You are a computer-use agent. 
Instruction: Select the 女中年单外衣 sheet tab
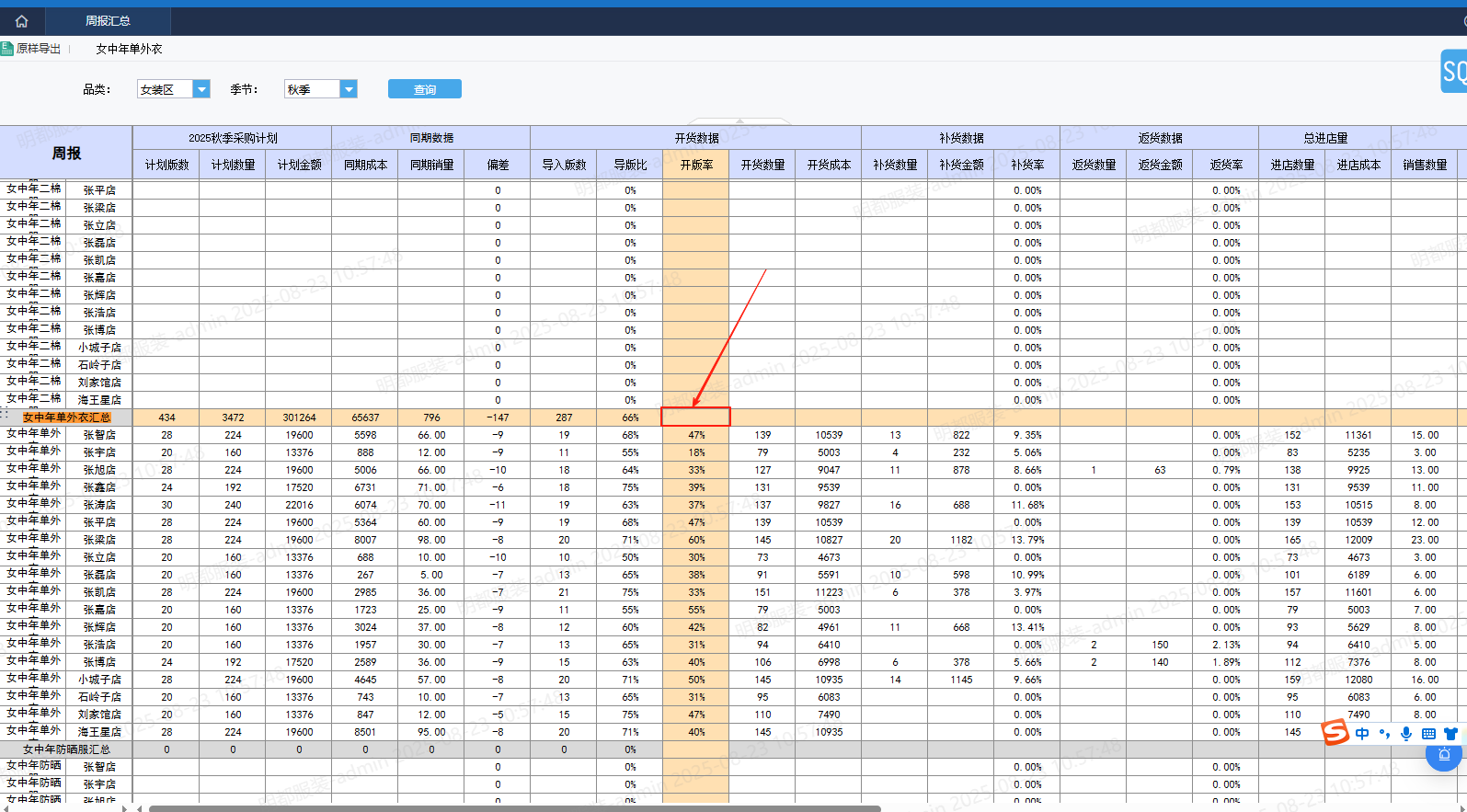(129, 49)
